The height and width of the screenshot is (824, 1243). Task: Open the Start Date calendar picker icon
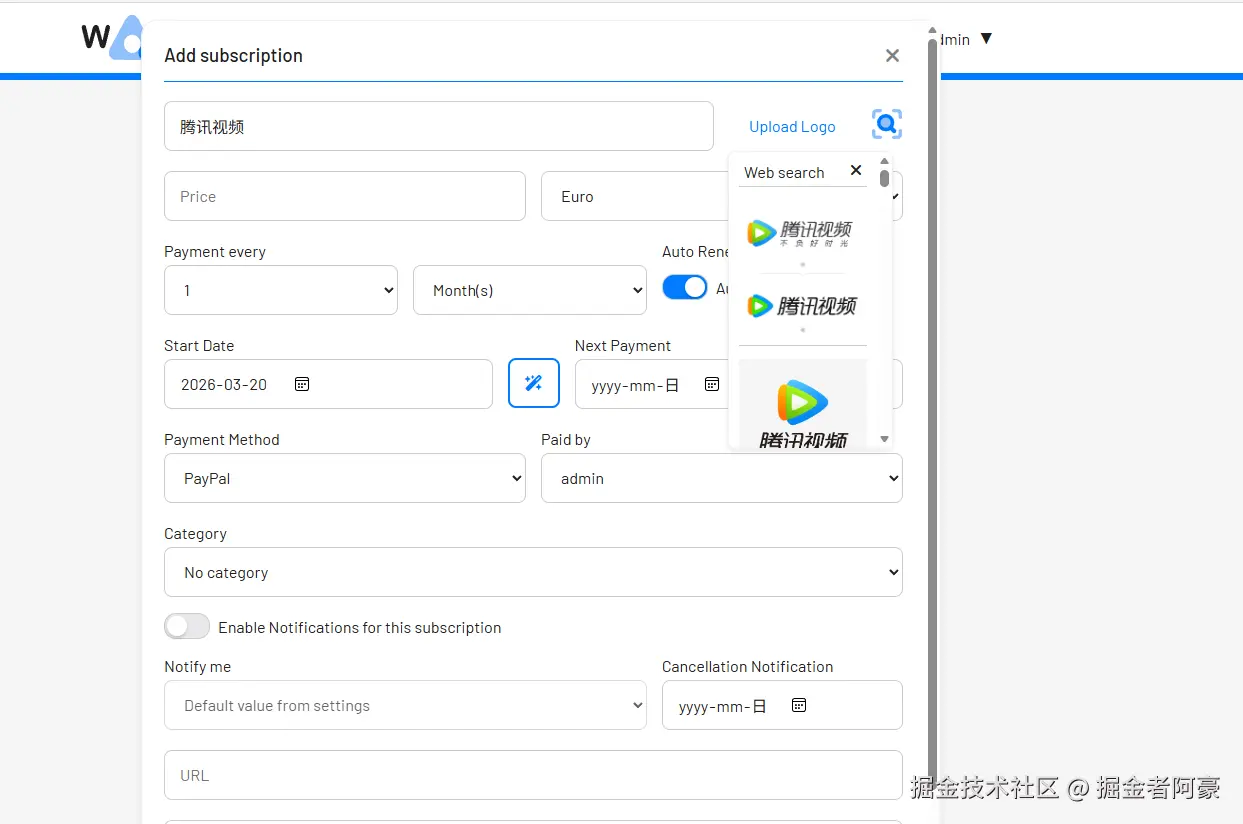pos(302,384)
